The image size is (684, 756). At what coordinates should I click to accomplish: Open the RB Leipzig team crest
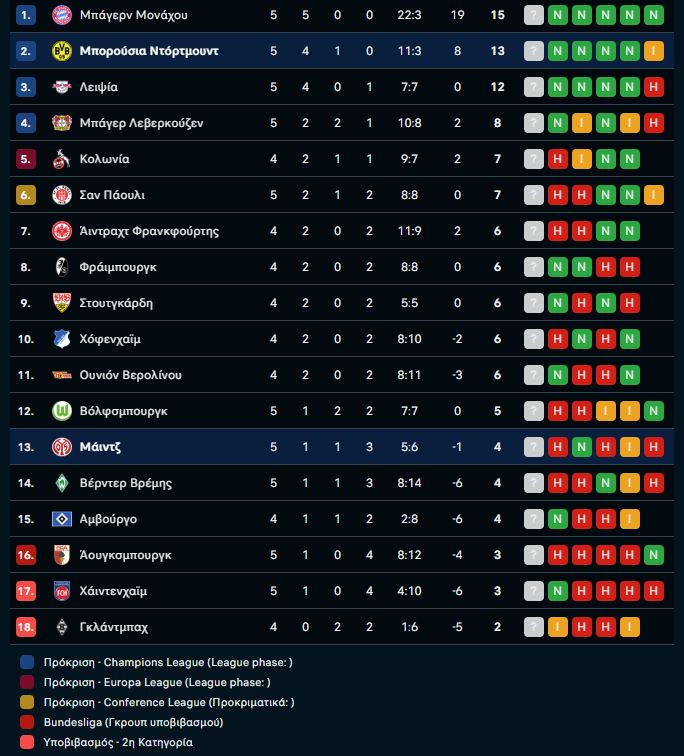(62, 87)
